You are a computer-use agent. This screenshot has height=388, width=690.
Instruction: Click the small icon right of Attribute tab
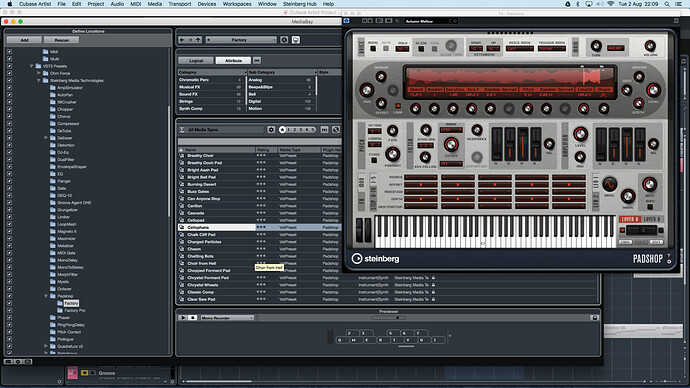257,60
